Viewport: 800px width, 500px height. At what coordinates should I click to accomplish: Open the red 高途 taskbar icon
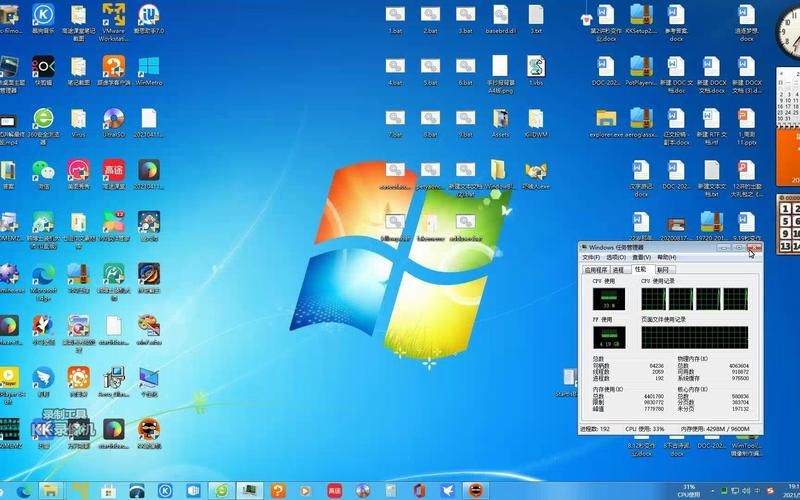(335, 491)
